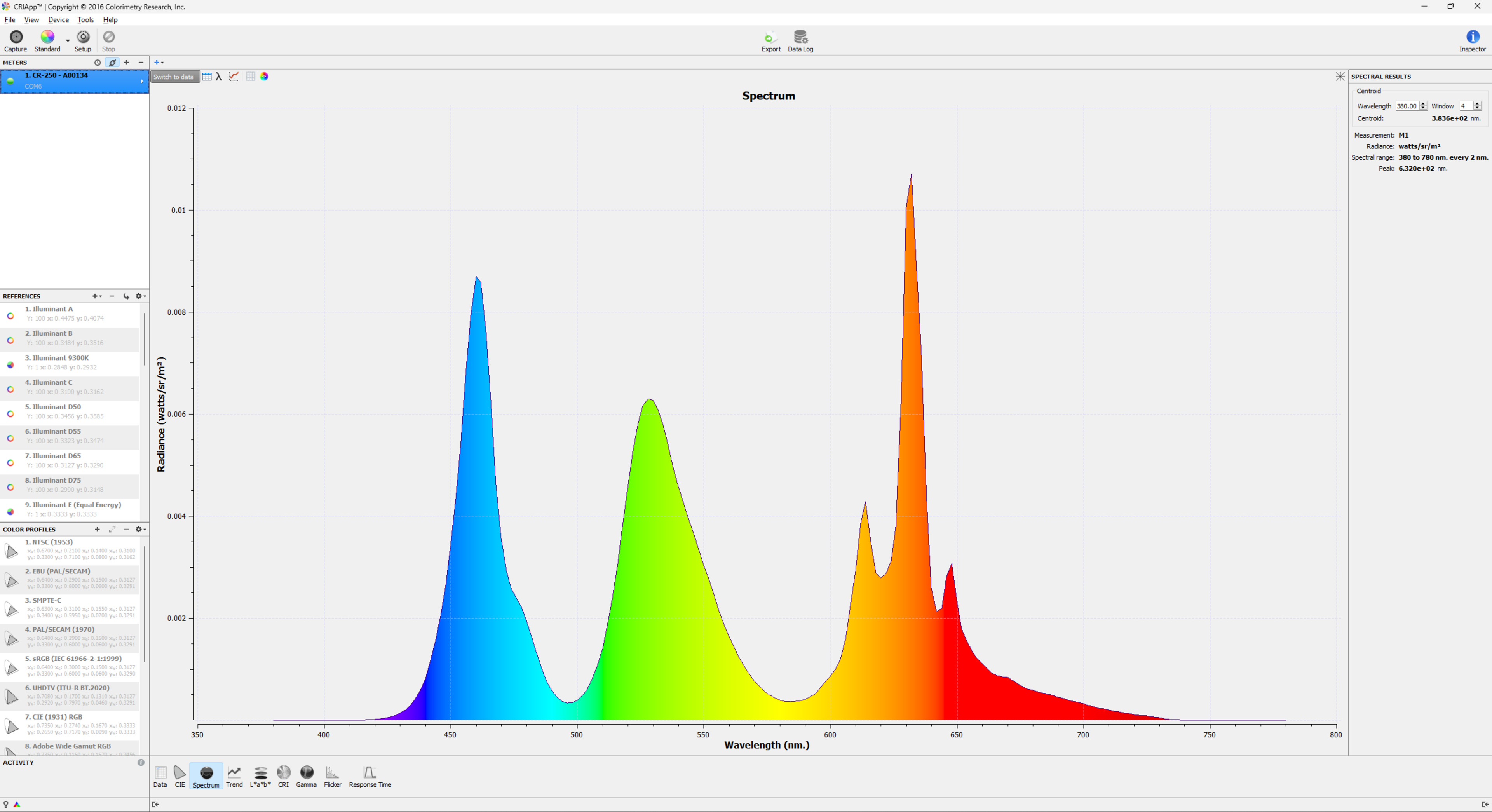Screen dimensions: 1492x812
Task: Click the lambda wavelength icon
Action: [219, 77]
